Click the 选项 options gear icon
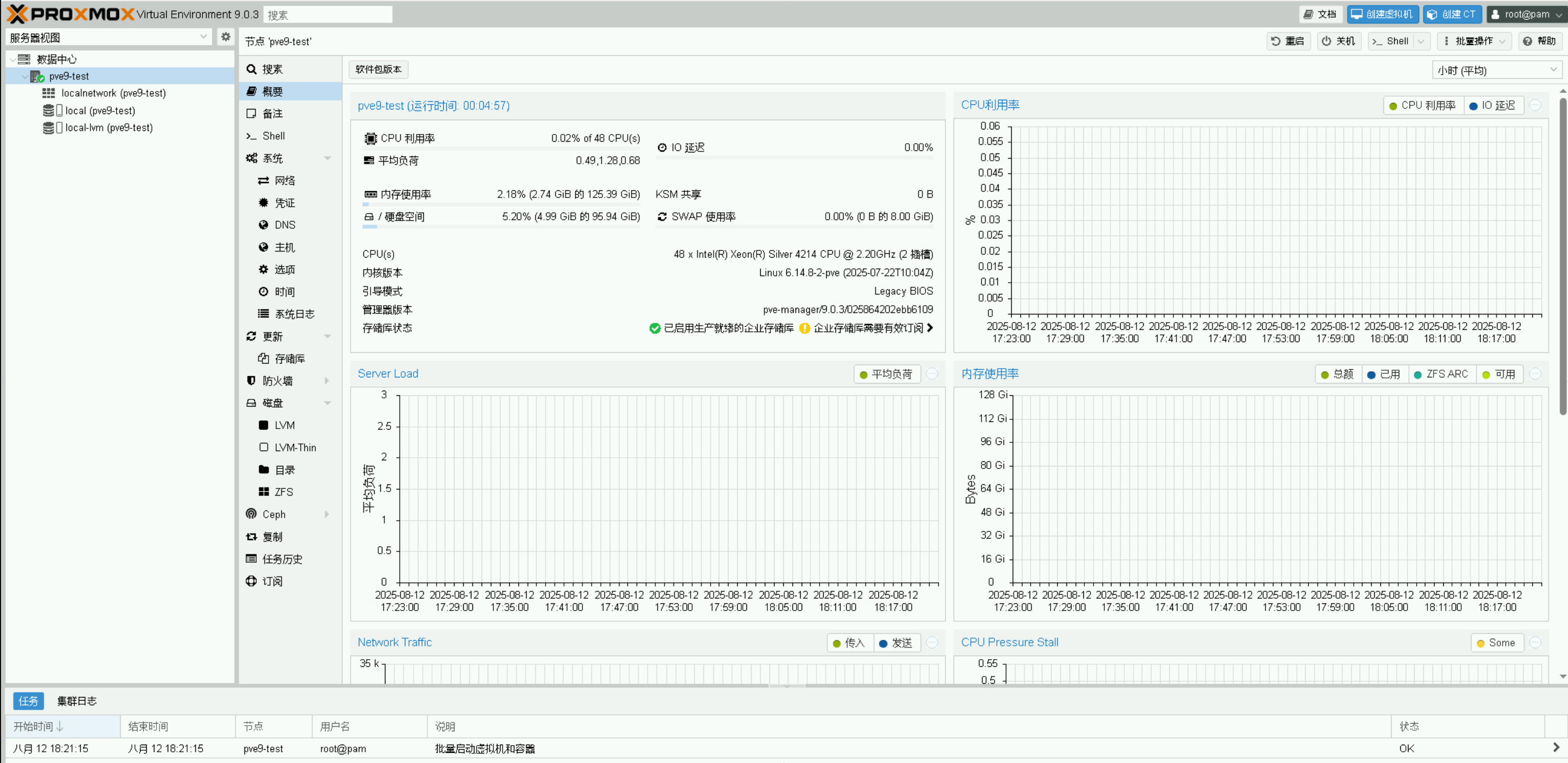Screen dimensions: 1568x763 click(264, 269)
